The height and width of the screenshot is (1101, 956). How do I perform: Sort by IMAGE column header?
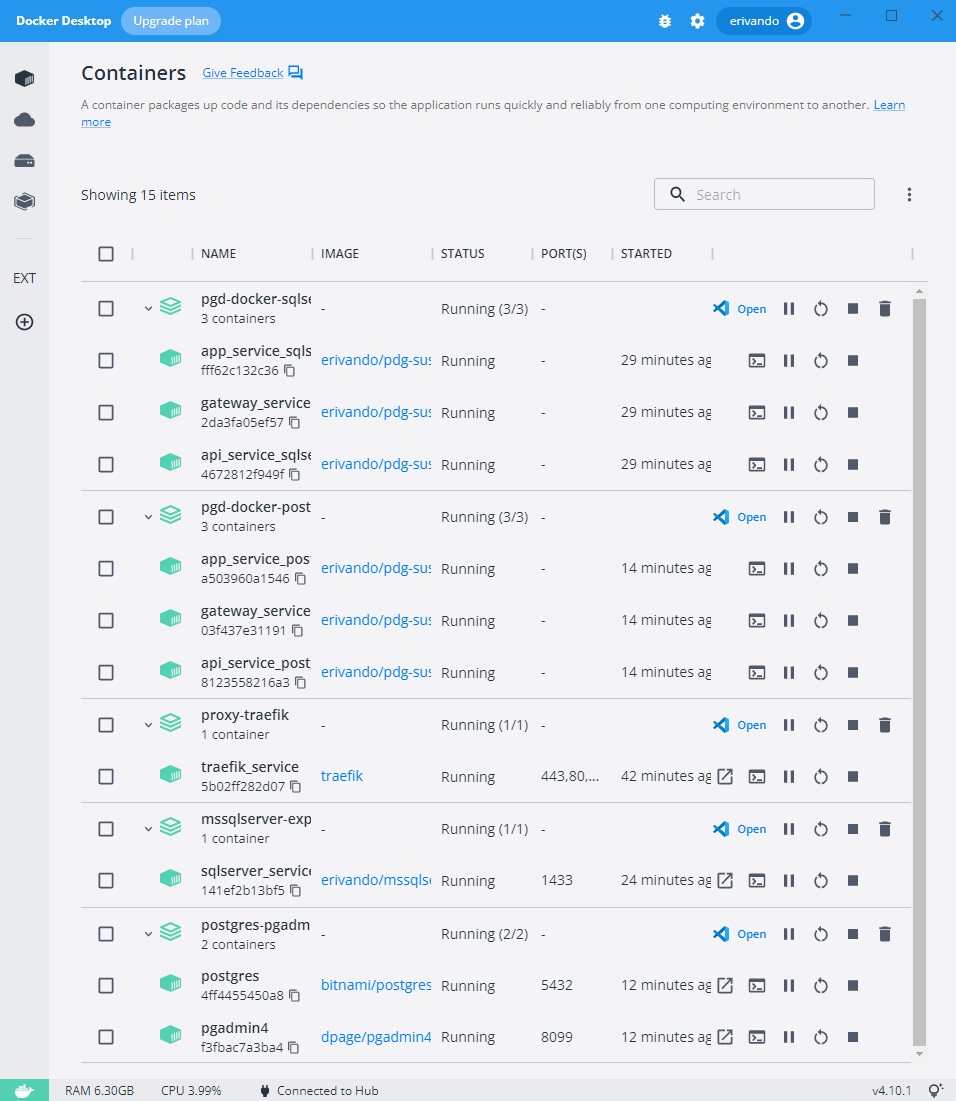click(x=340, y=253)
